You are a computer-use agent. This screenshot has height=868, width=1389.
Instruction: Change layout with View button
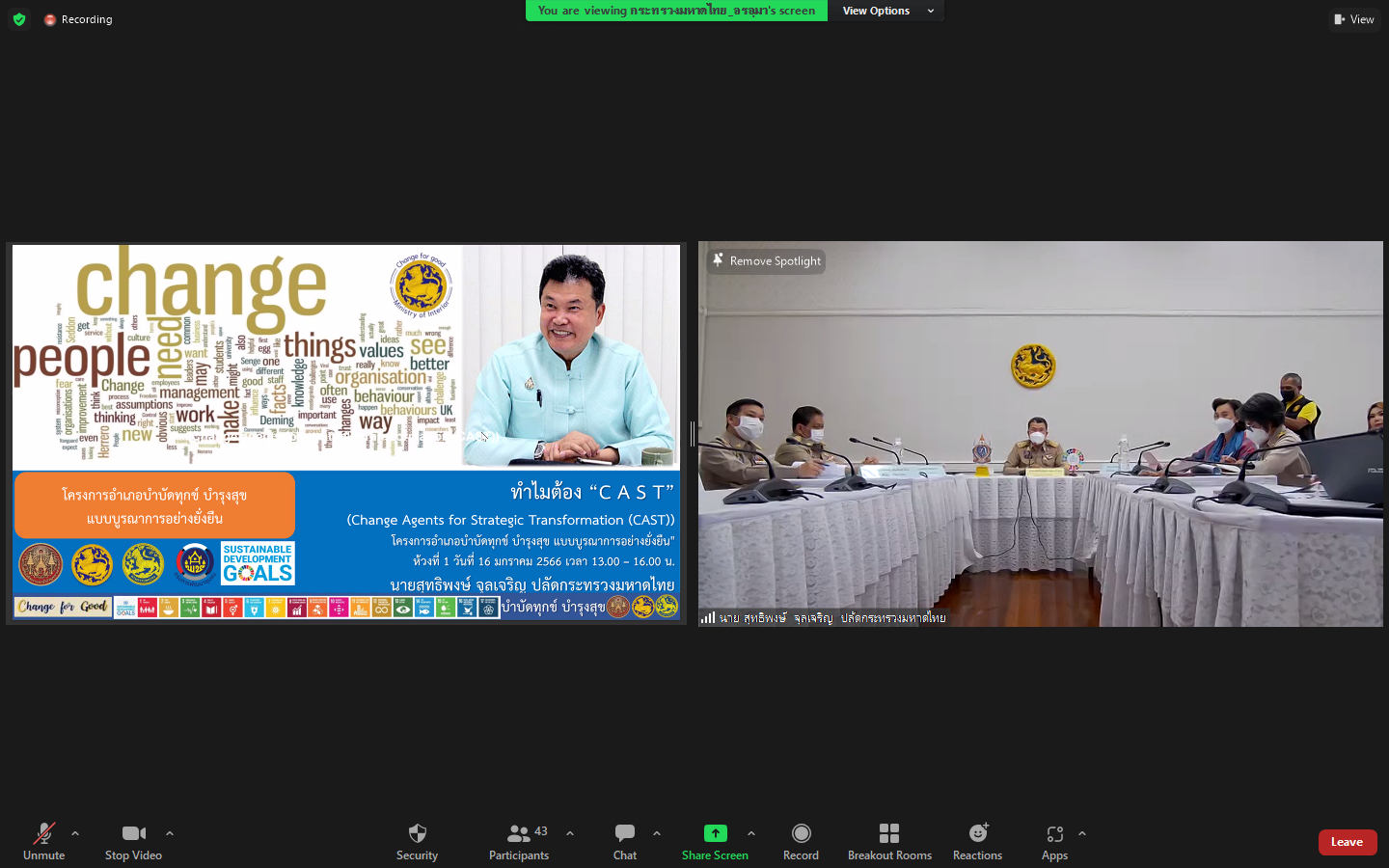click(1354, 19)
